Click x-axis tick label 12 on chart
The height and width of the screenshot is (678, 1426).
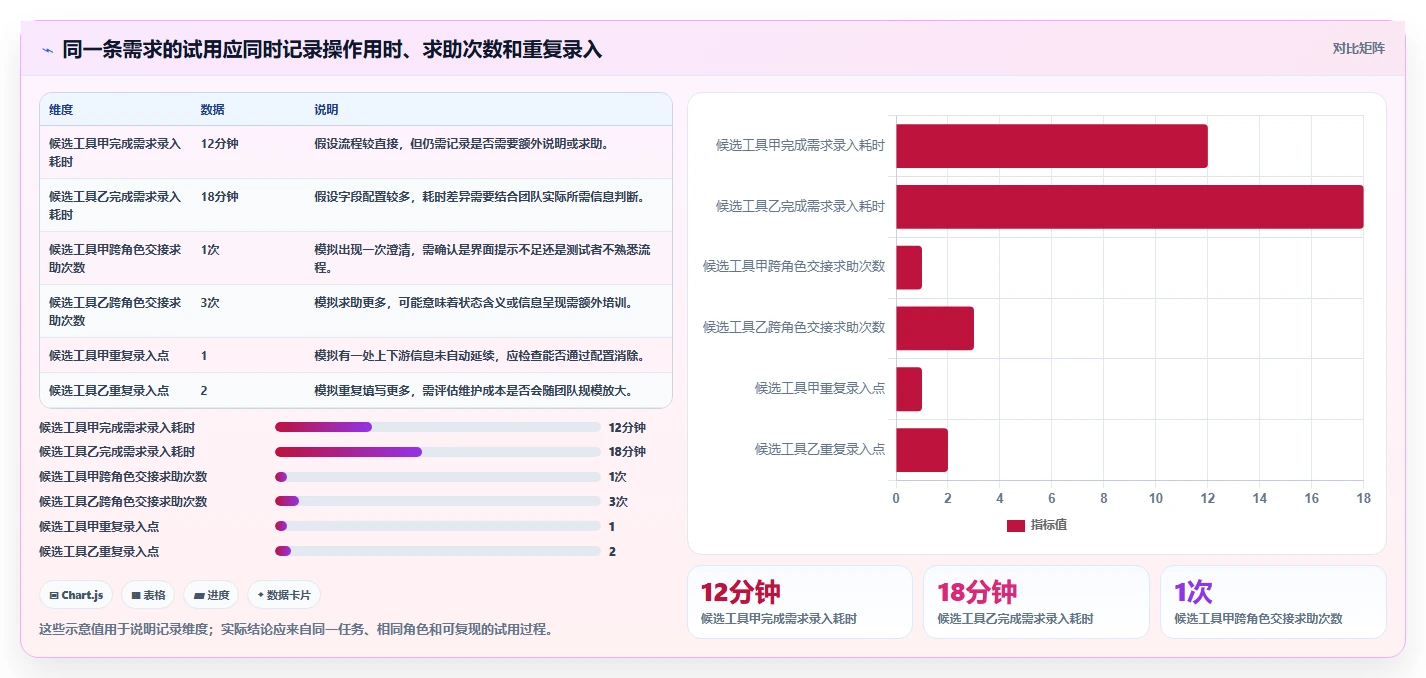point(1207,498)
